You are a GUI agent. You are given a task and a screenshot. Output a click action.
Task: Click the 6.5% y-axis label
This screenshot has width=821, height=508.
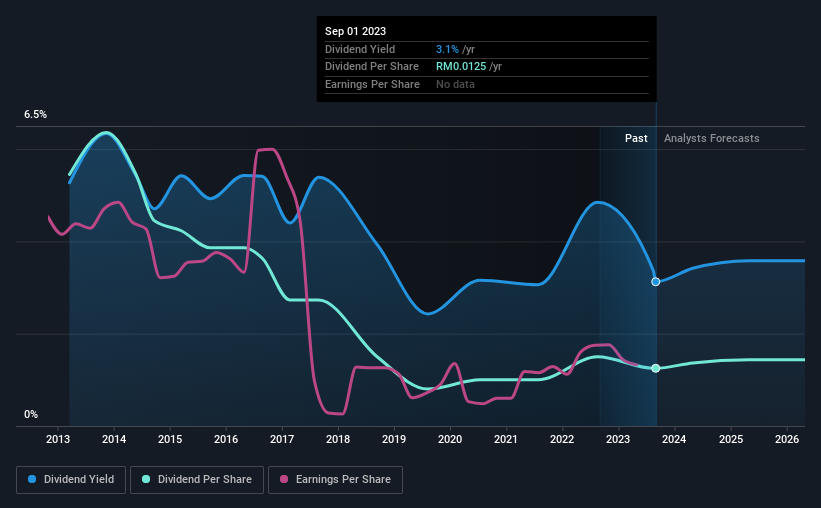click(35, 115)
